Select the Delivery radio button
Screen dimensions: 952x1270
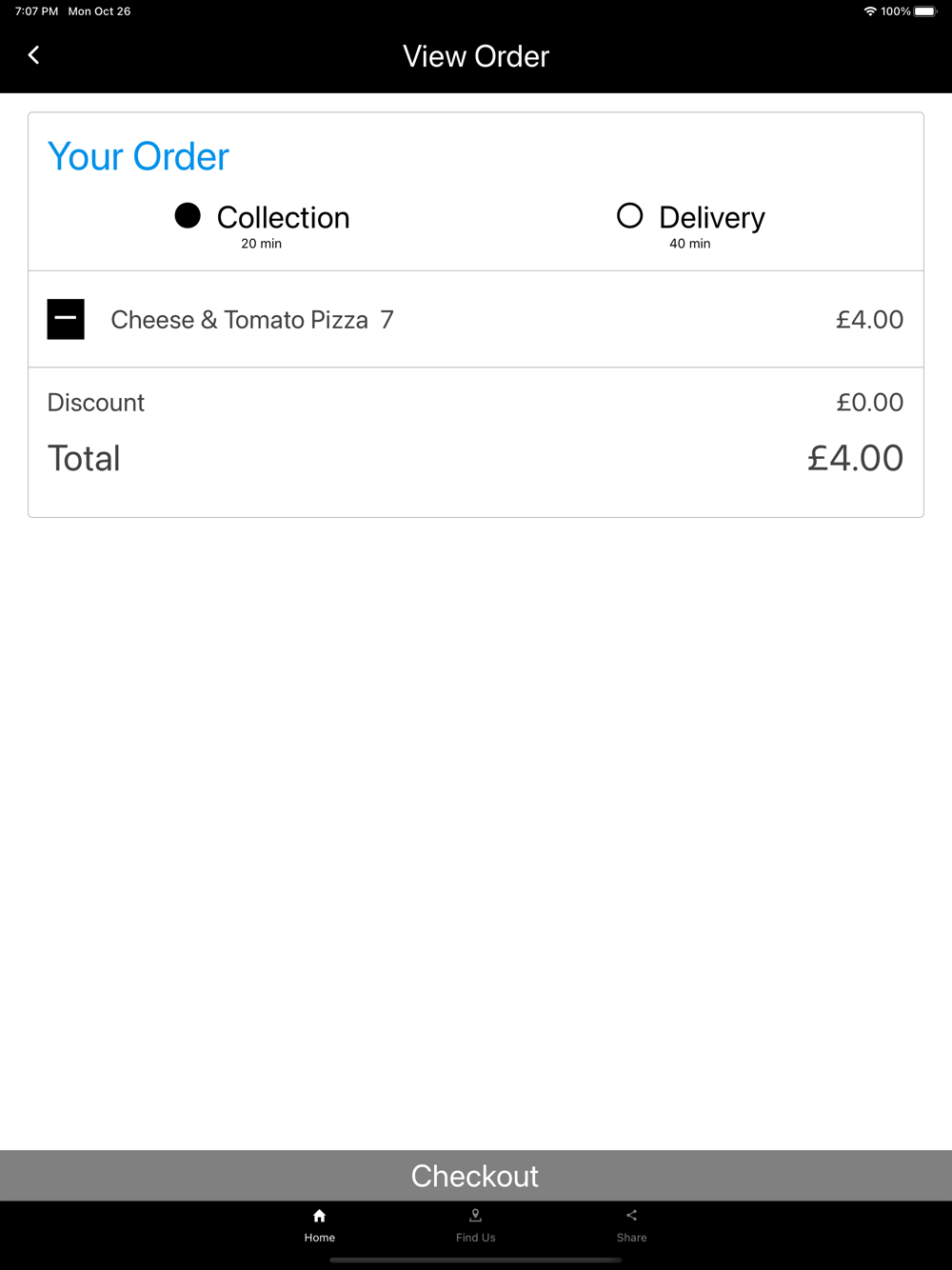point(630,216)
